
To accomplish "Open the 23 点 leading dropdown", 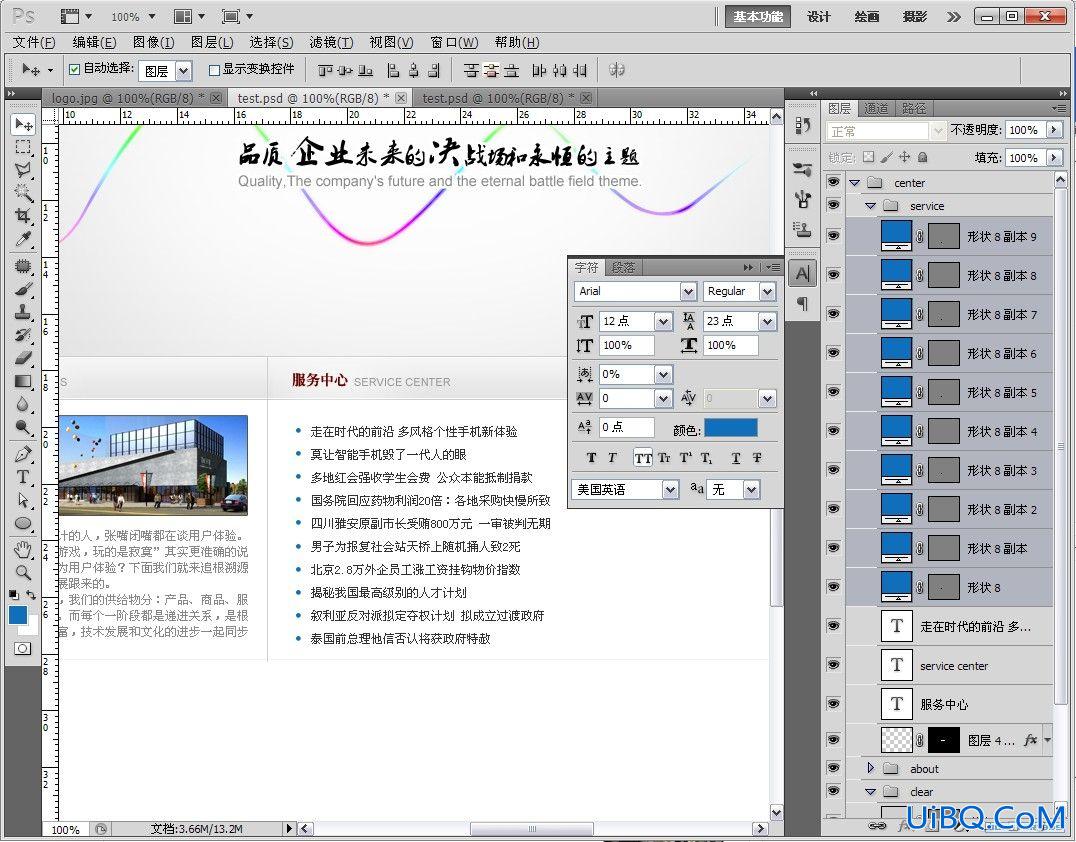I will pos(767,321).
